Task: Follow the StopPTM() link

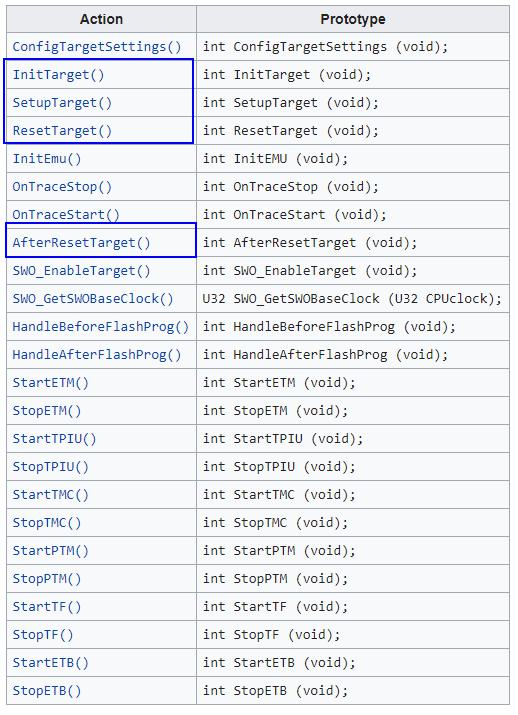Action: (47, 579)
